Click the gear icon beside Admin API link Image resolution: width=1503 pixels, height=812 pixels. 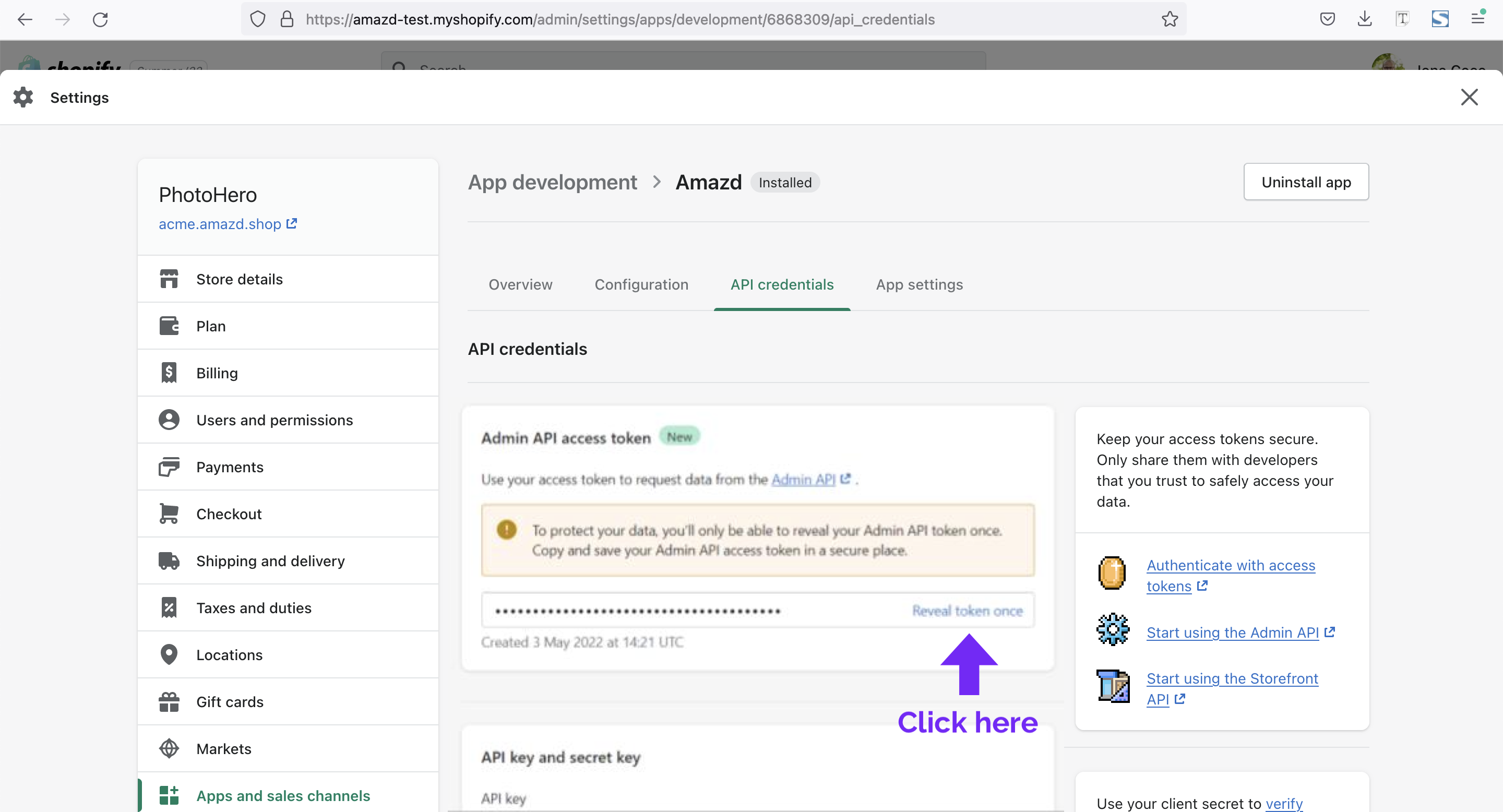click(x=1113, y=629)
